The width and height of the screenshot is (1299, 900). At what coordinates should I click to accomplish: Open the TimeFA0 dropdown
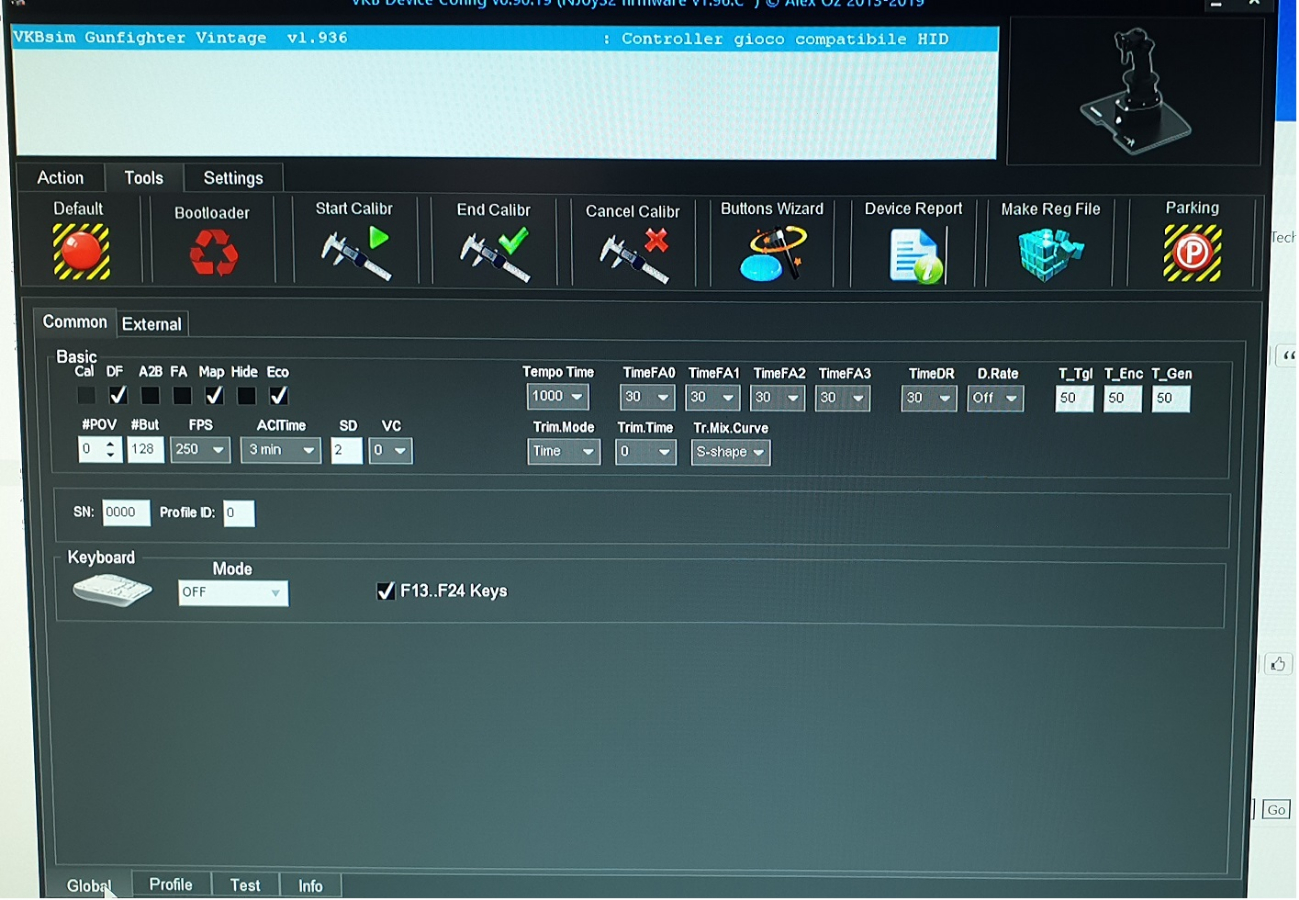(648, 398)
